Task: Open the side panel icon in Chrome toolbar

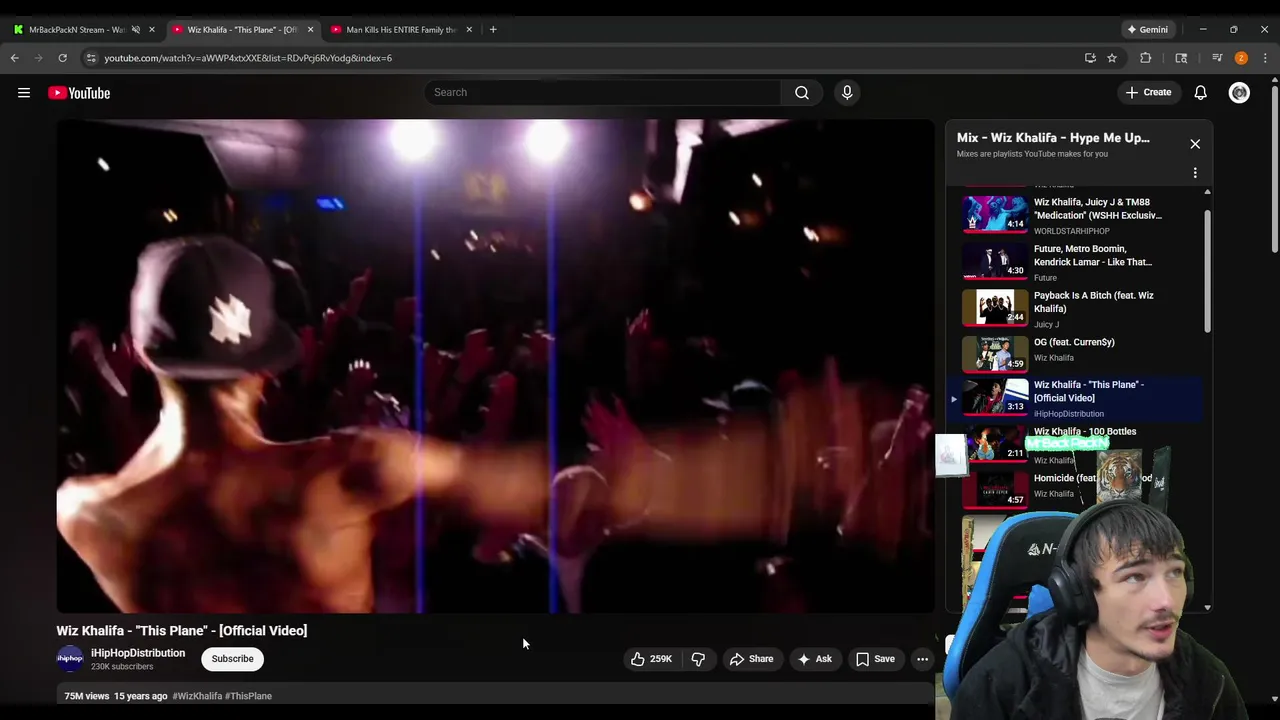Action: (x=1181, y=58)
